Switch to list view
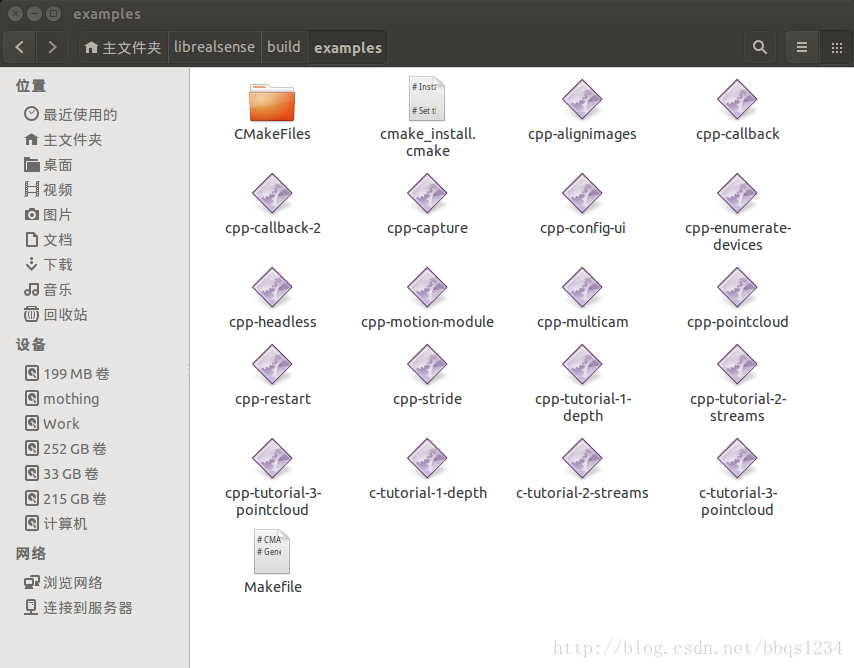Image resolution: width=854 pixels, height=668 pixels. (x=802, y=47)
